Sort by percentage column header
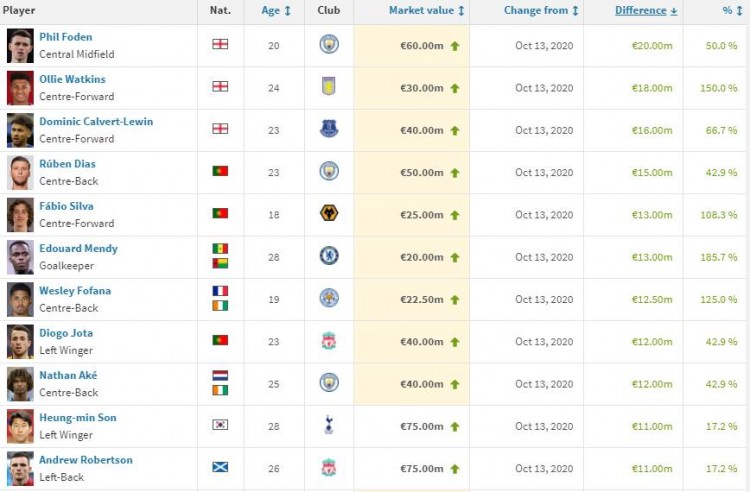The height and width of the screenshot is (492, 750). click(732, 11)
